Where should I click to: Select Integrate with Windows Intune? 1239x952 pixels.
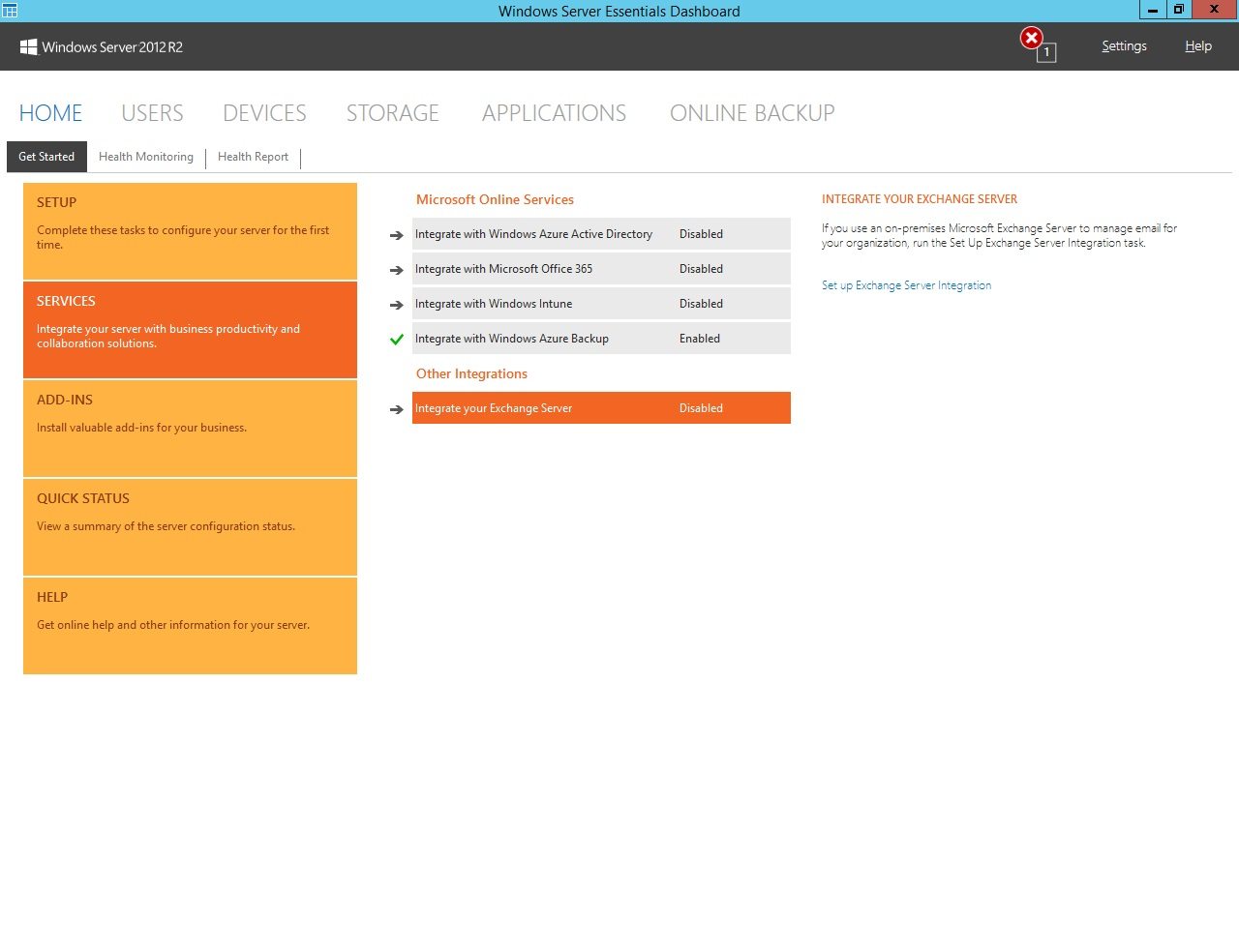tap(601, 304)
